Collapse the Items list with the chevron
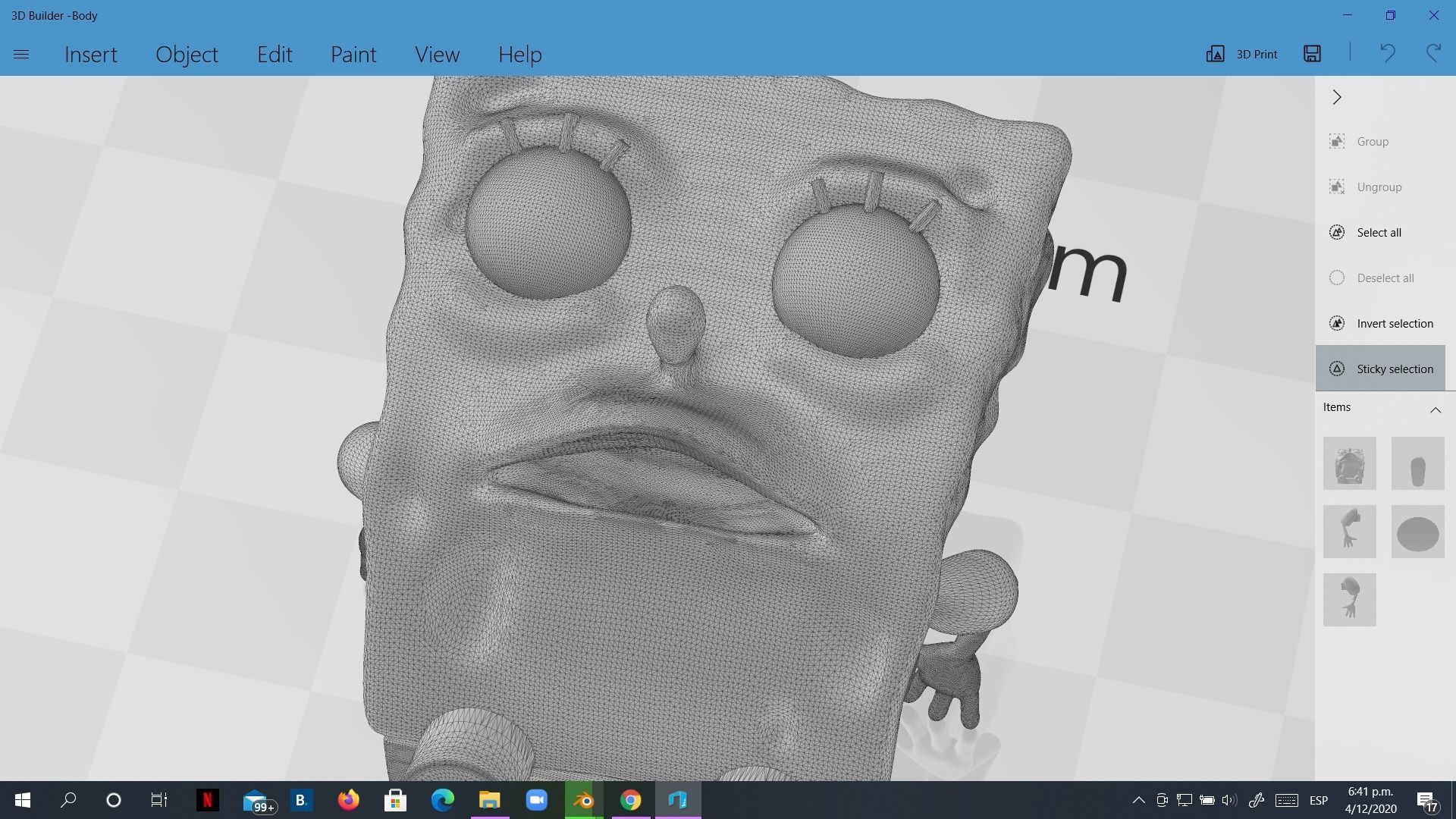Image resolution: width=1456 pixels, height=819 pixels. click(1436, 409)
